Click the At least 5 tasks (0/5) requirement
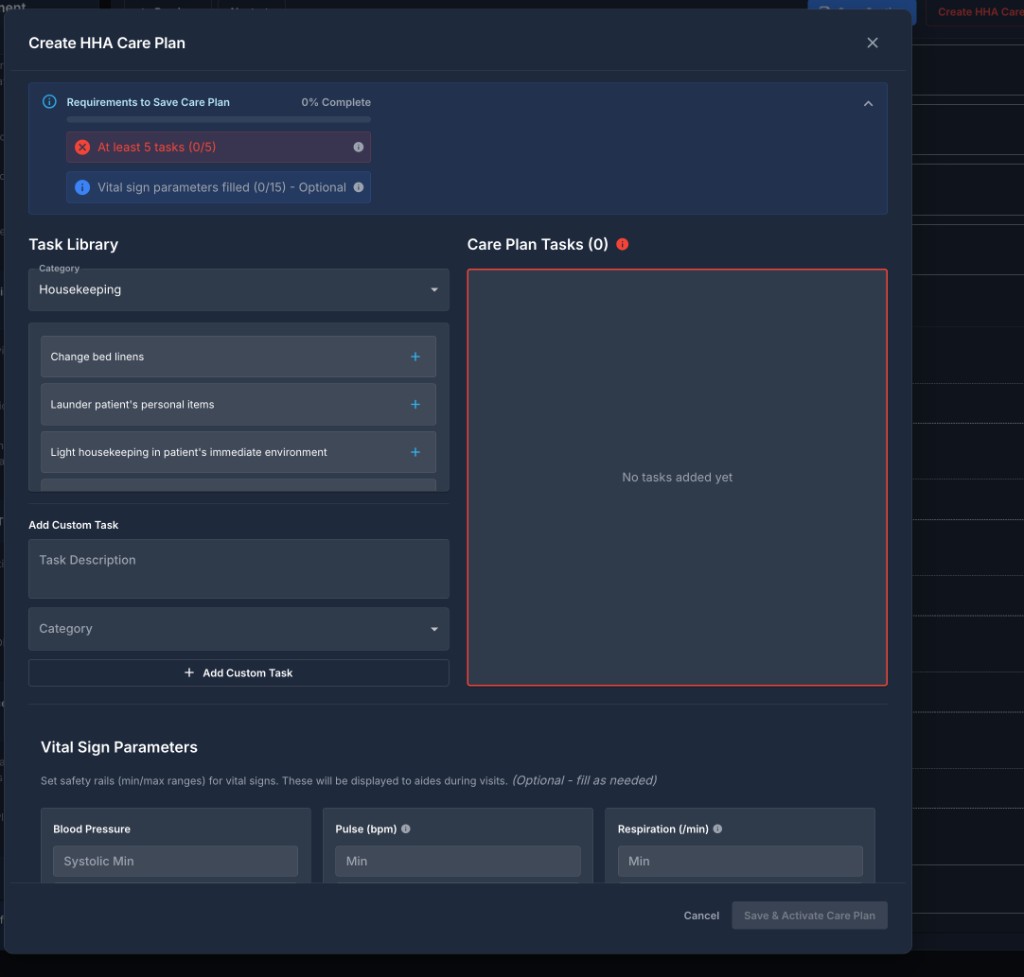Viewport: 1024px width, 977px height. [219, 147]
